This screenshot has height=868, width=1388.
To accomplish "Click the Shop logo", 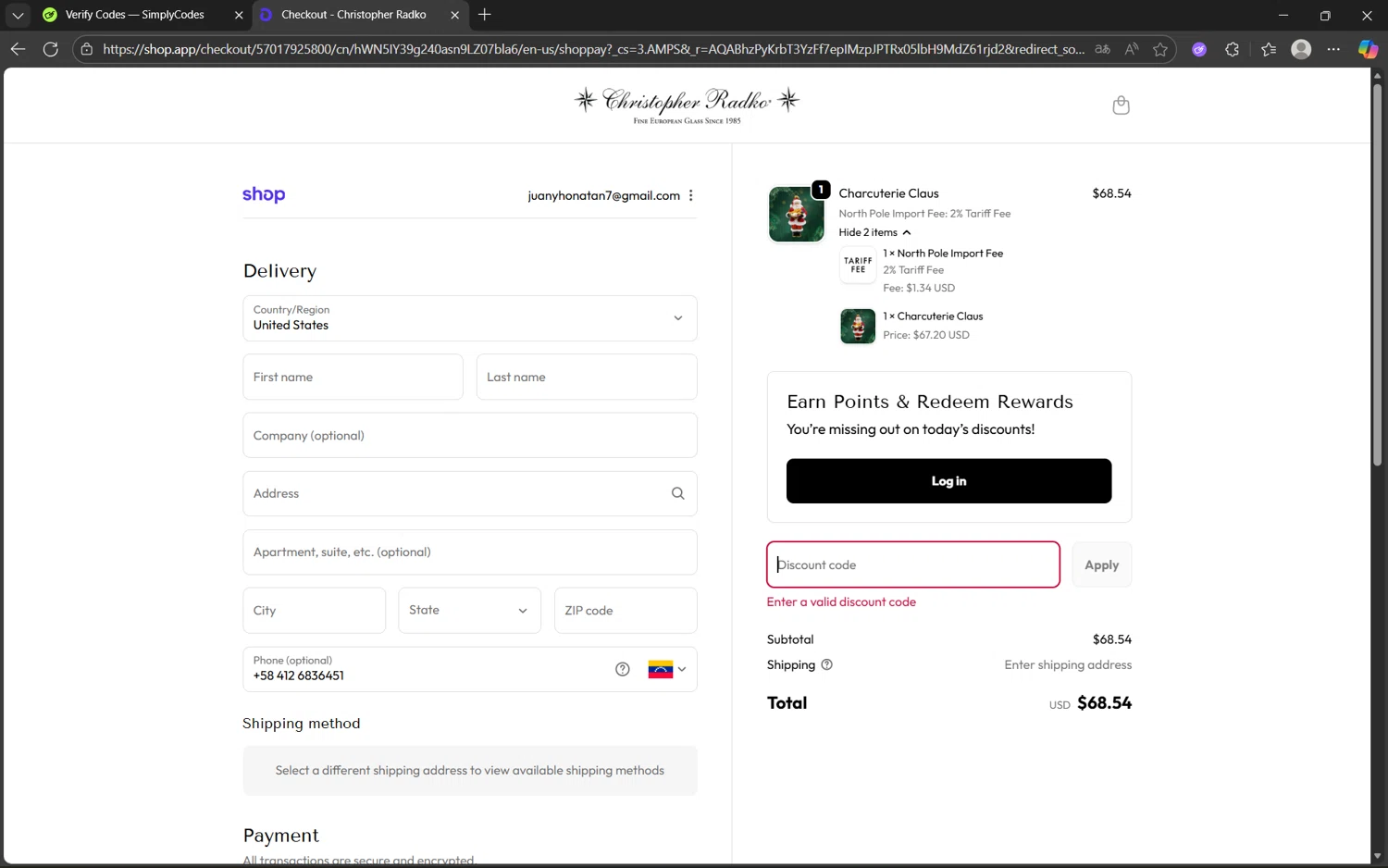I will 264,194.
